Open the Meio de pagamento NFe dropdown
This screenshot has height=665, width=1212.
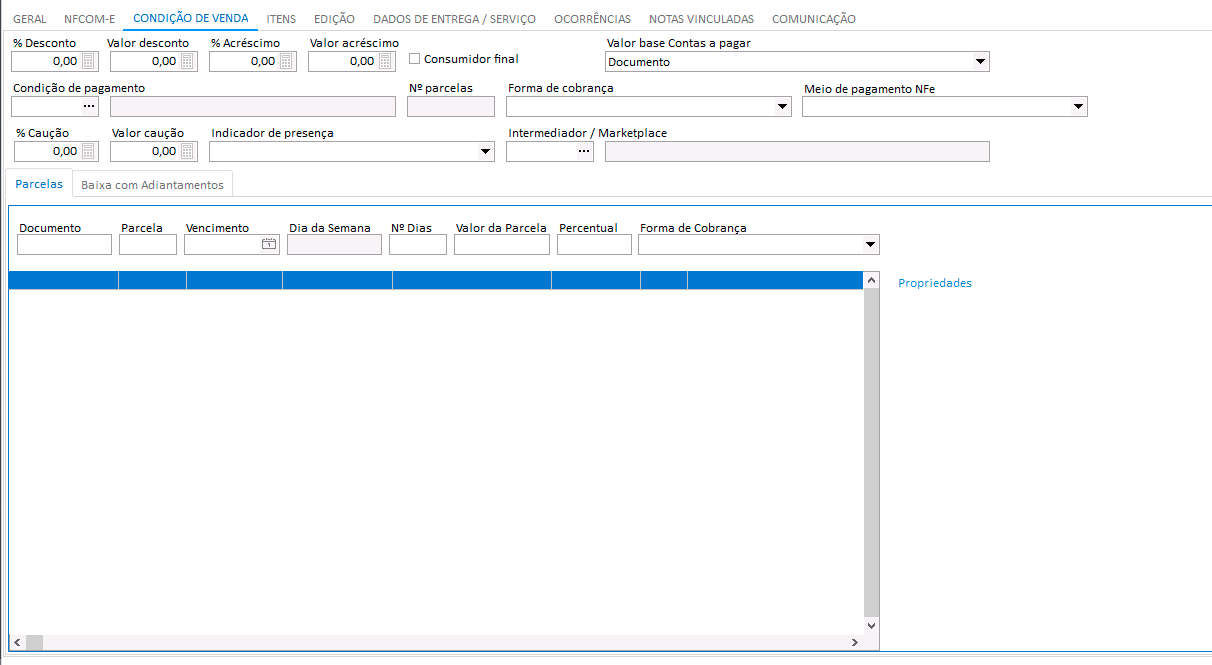1077,107
